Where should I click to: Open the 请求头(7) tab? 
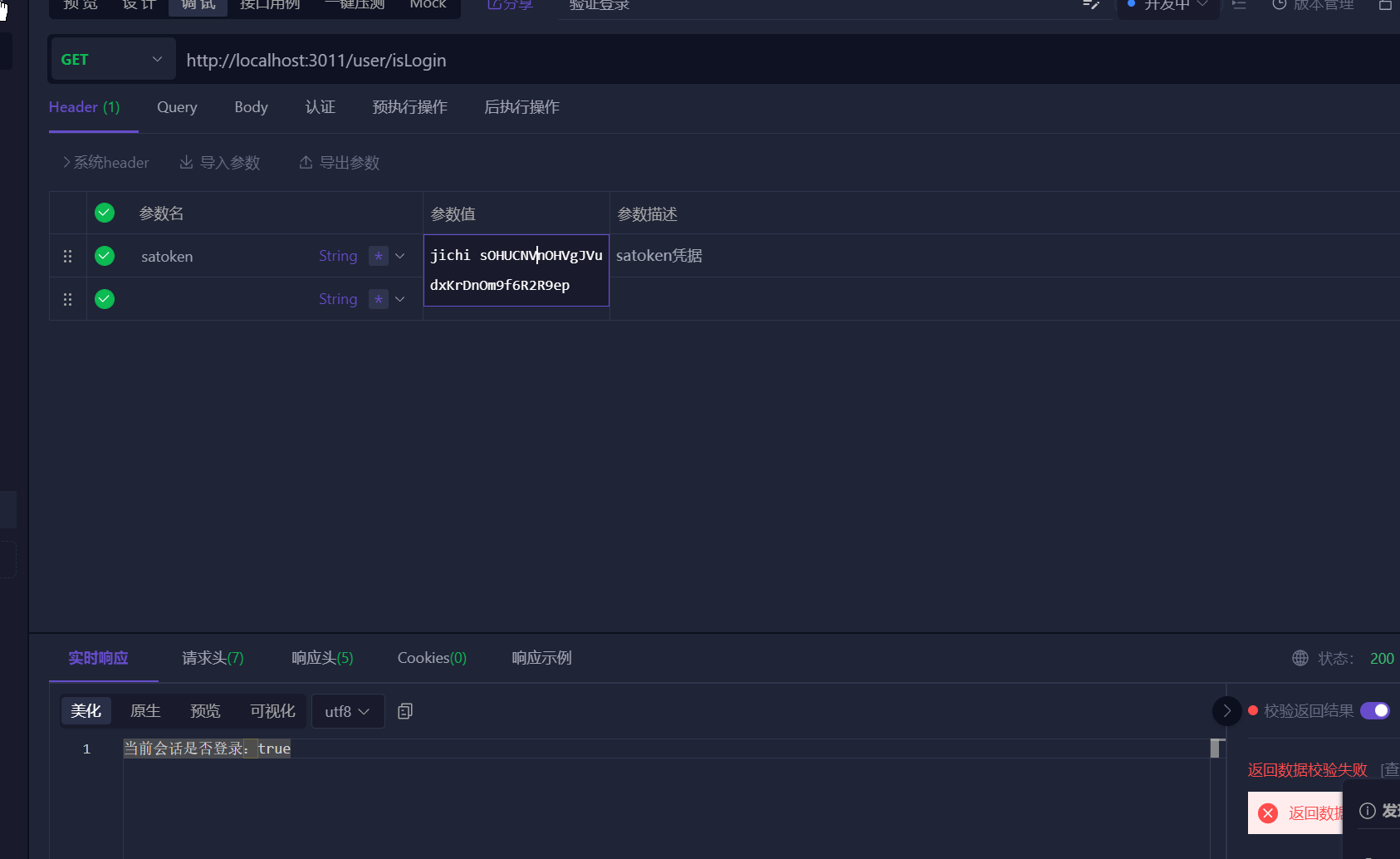pyautogui.click(x=213, y=658)
